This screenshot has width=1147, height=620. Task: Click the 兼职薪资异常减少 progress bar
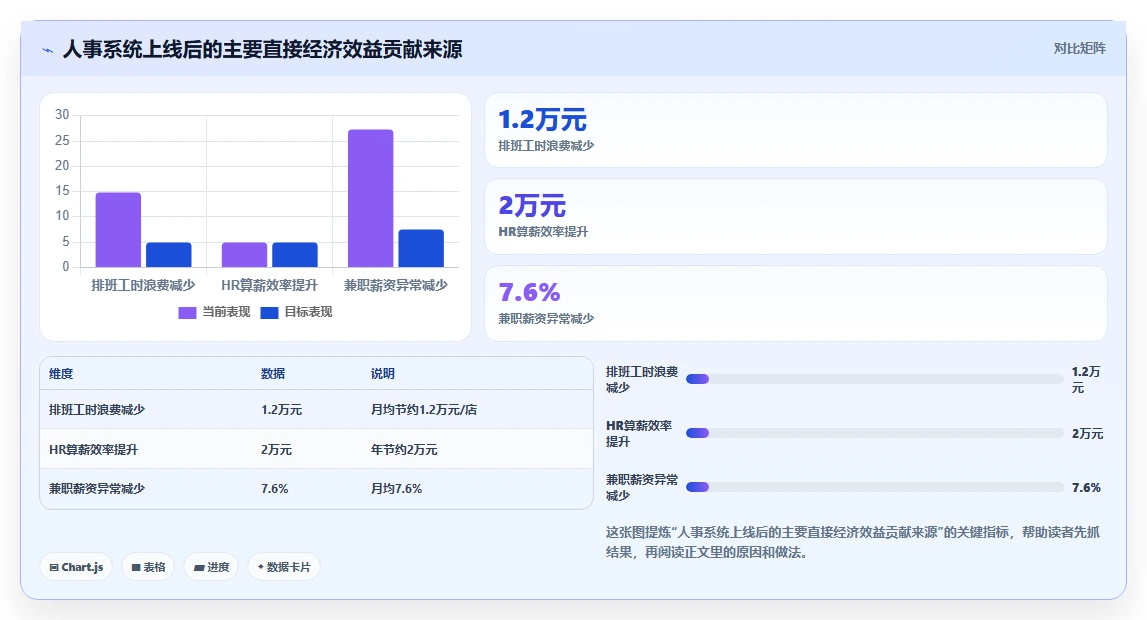[x=874, y=487]
